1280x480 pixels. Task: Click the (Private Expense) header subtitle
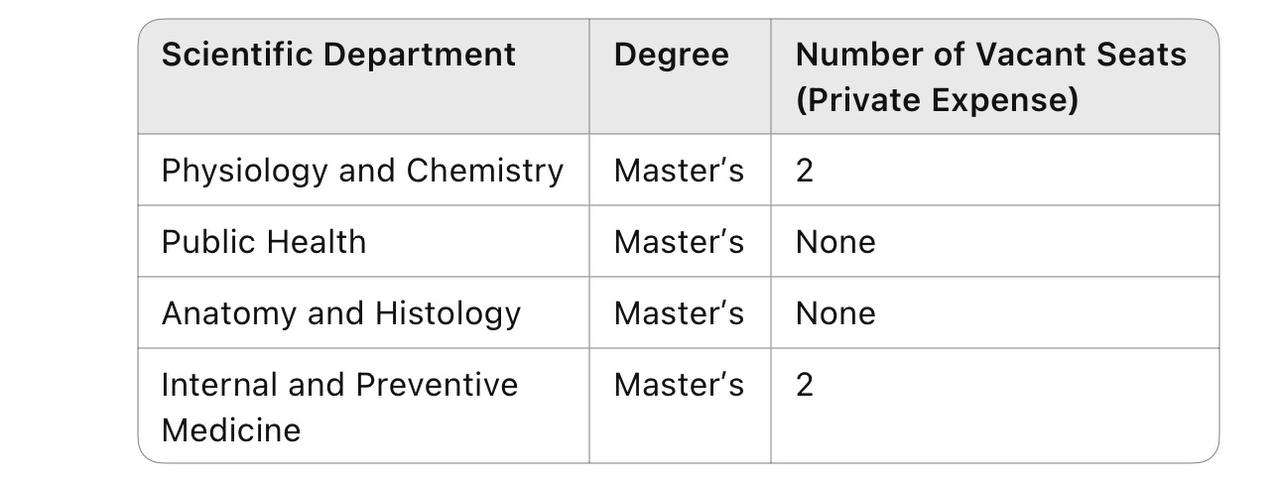(x=936, y=100)
